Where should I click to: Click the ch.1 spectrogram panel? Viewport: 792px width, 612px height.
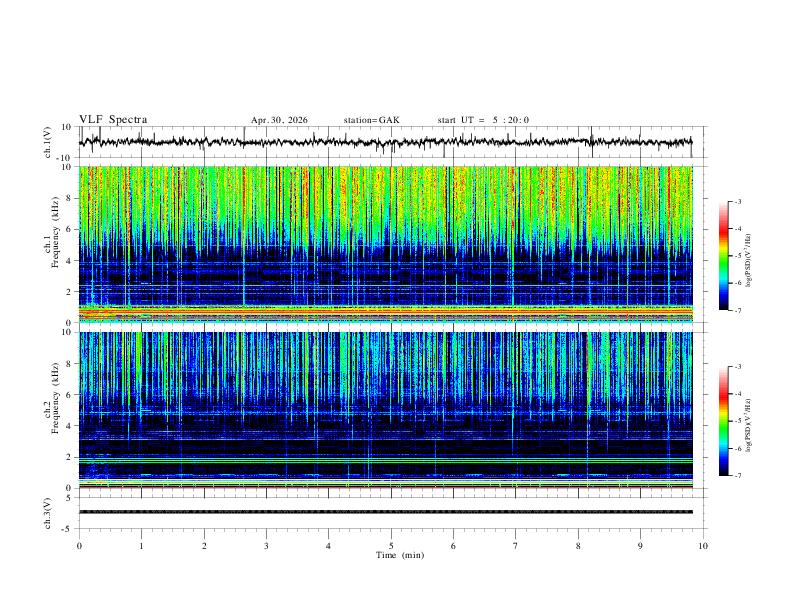[x=385, y=244]
